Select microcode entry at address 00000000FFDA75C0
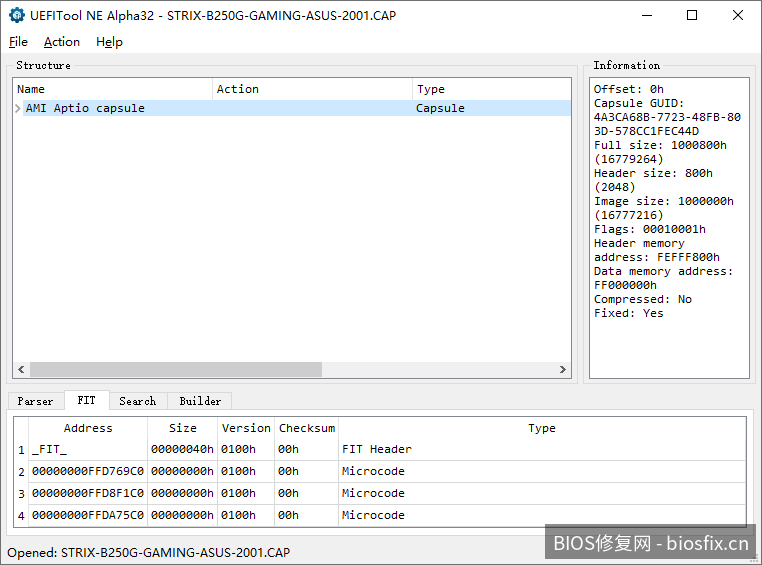 click(x=88, y=516)
